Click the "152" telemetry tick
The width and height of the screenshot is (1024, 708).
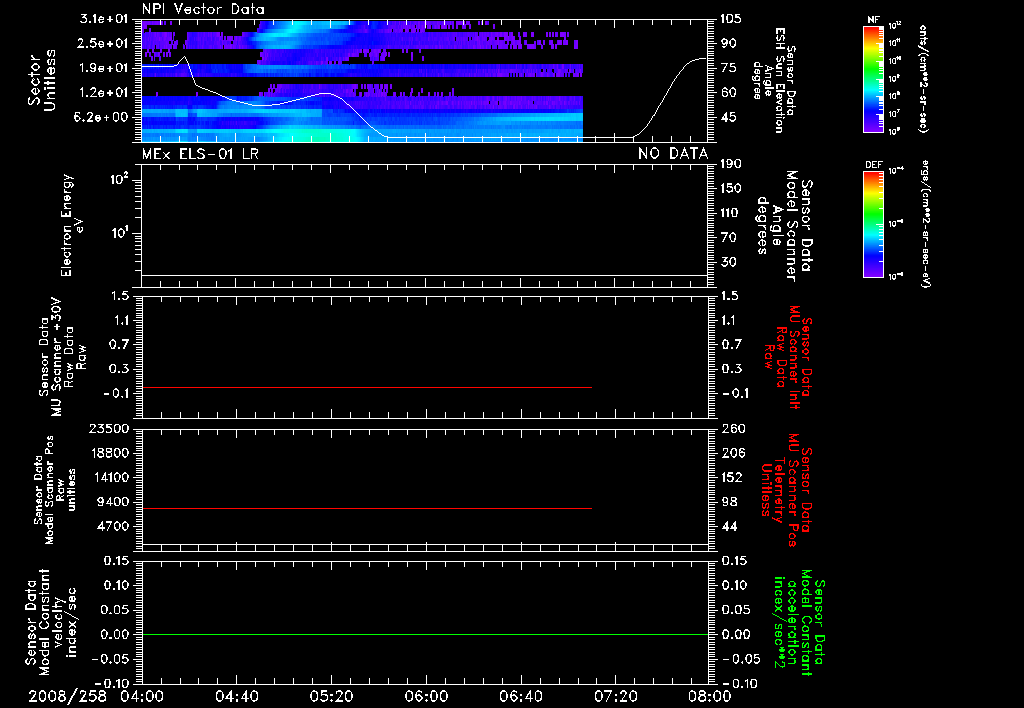coord(732,477)
